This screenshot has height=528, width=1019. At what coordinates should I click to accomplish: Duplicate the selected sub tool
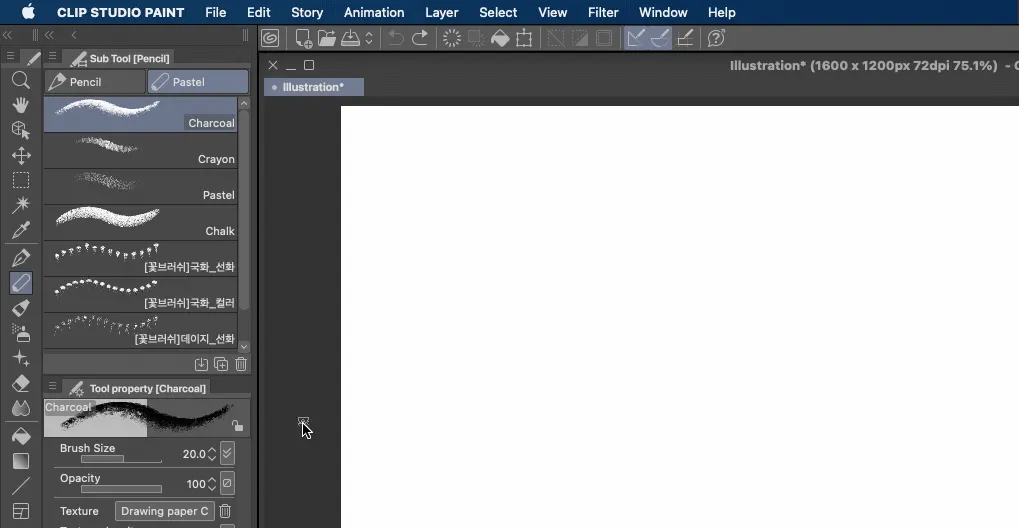(x=221, y=364)
